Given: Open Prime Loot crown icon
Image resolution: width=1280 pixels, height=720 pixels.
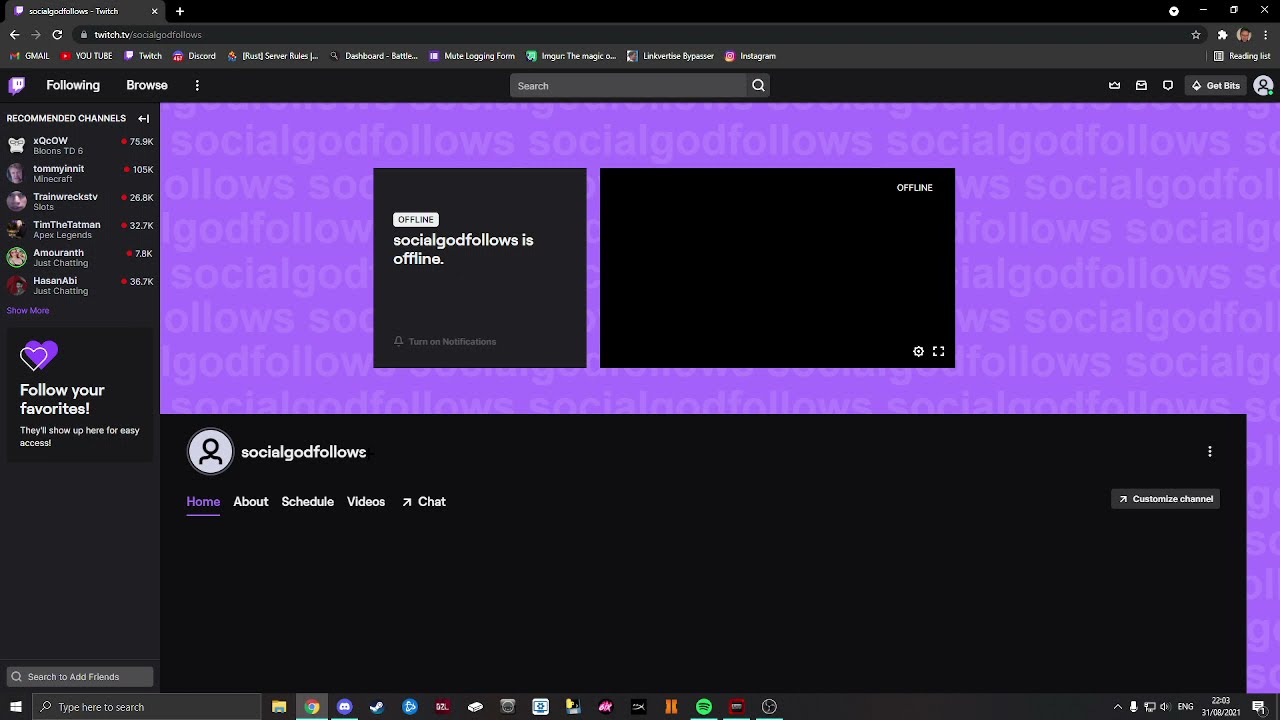Looking at the screenshot, I should [x=1114, y=86].
